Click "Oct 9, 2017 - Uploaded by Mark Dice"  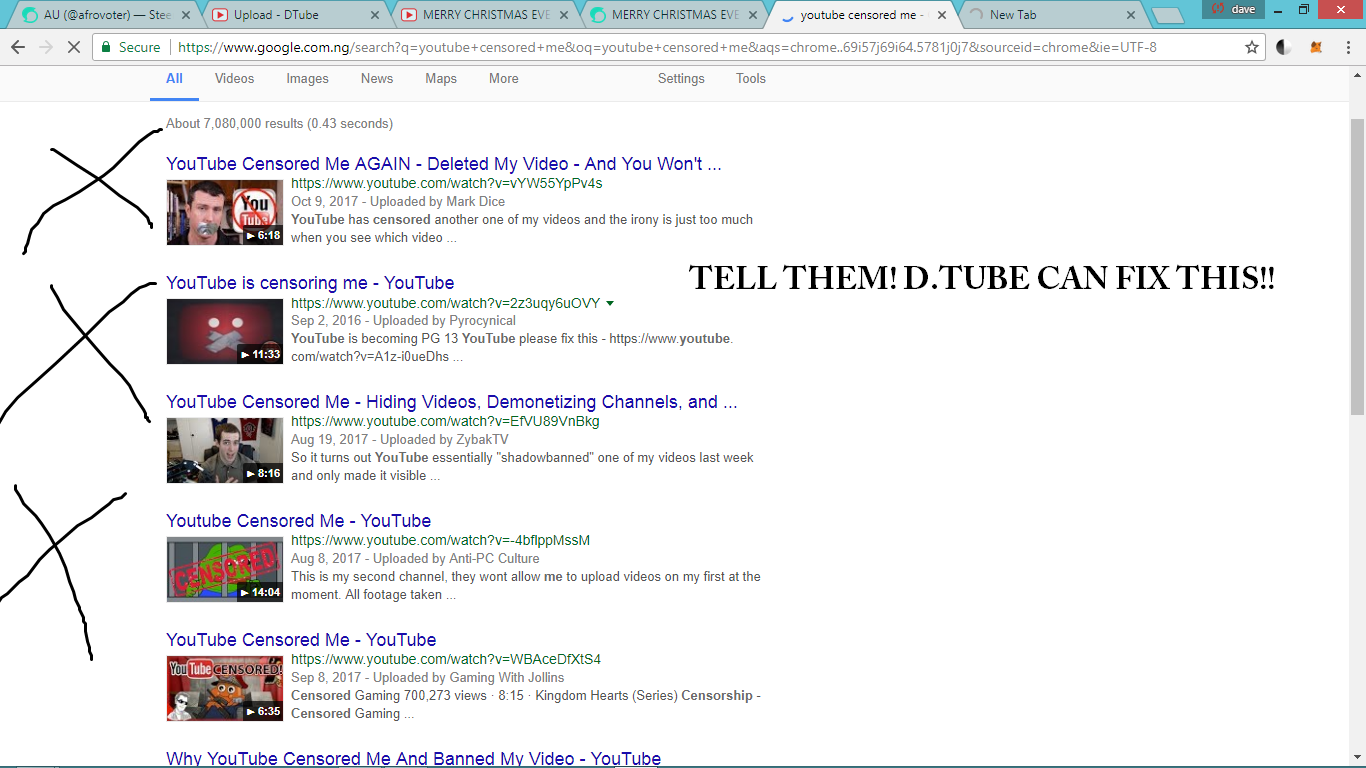coord(398,202)
